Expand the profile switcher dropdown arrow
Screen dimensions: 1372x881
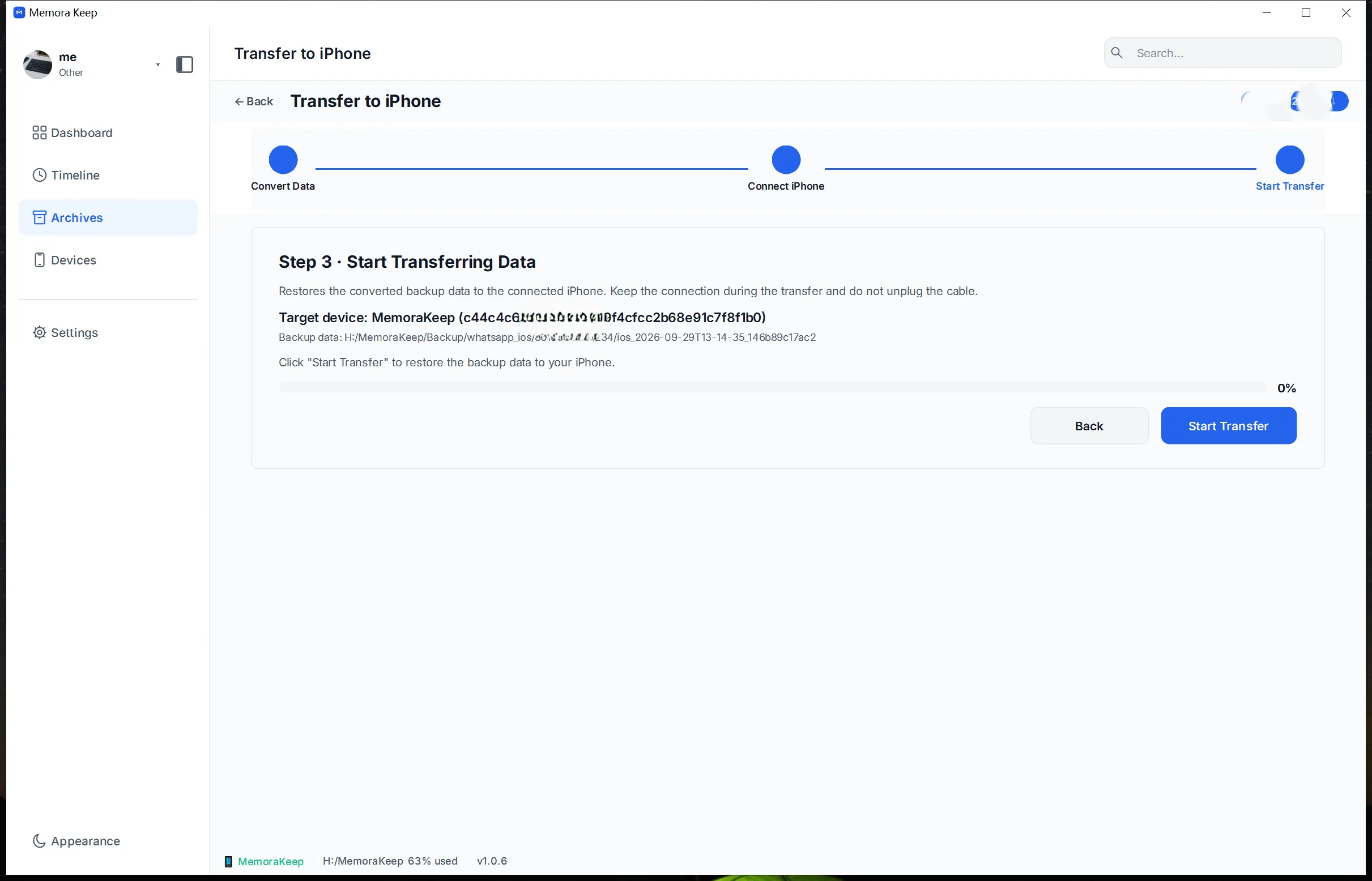click(158, 65)
